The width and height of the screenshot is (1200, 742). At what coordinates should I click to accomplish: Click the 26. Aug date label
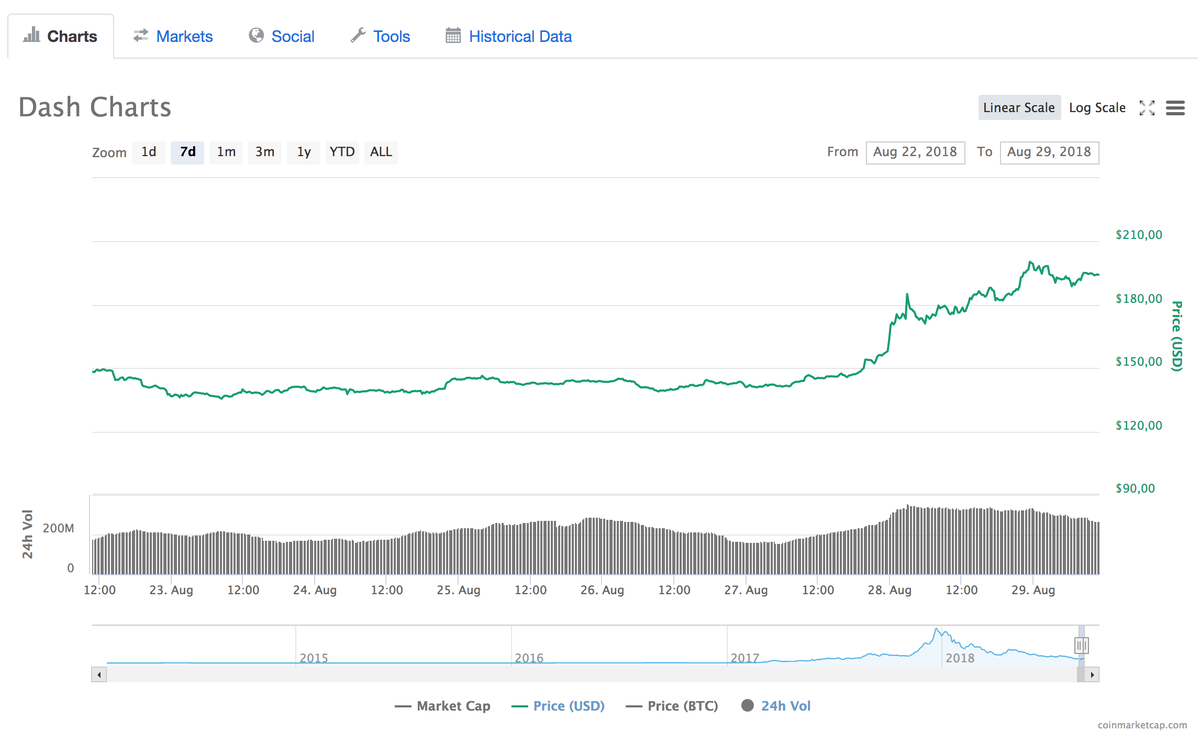tap(603, 590)
